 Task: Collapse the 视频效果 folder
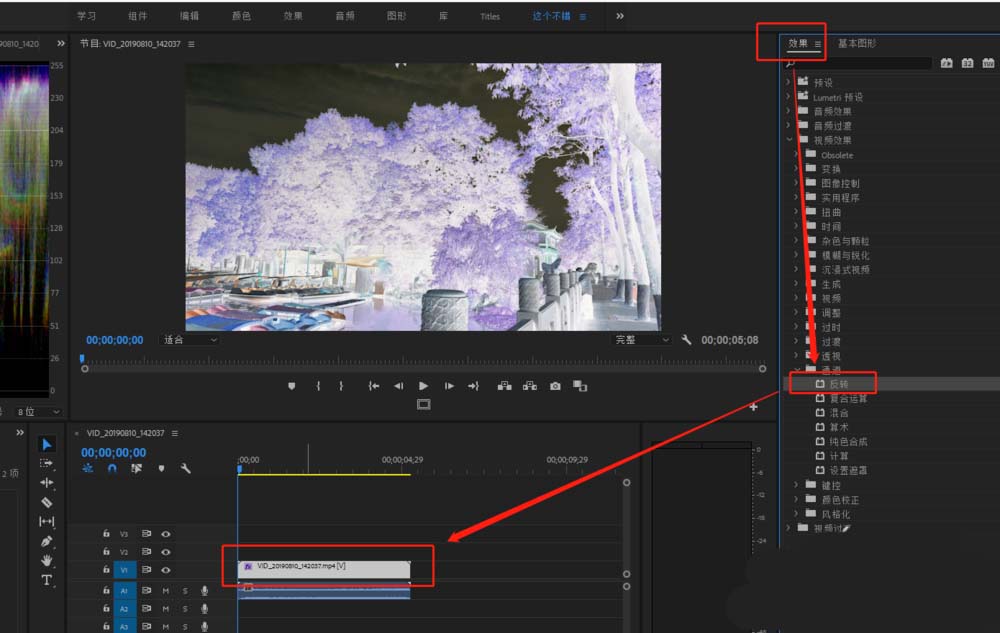789,139
